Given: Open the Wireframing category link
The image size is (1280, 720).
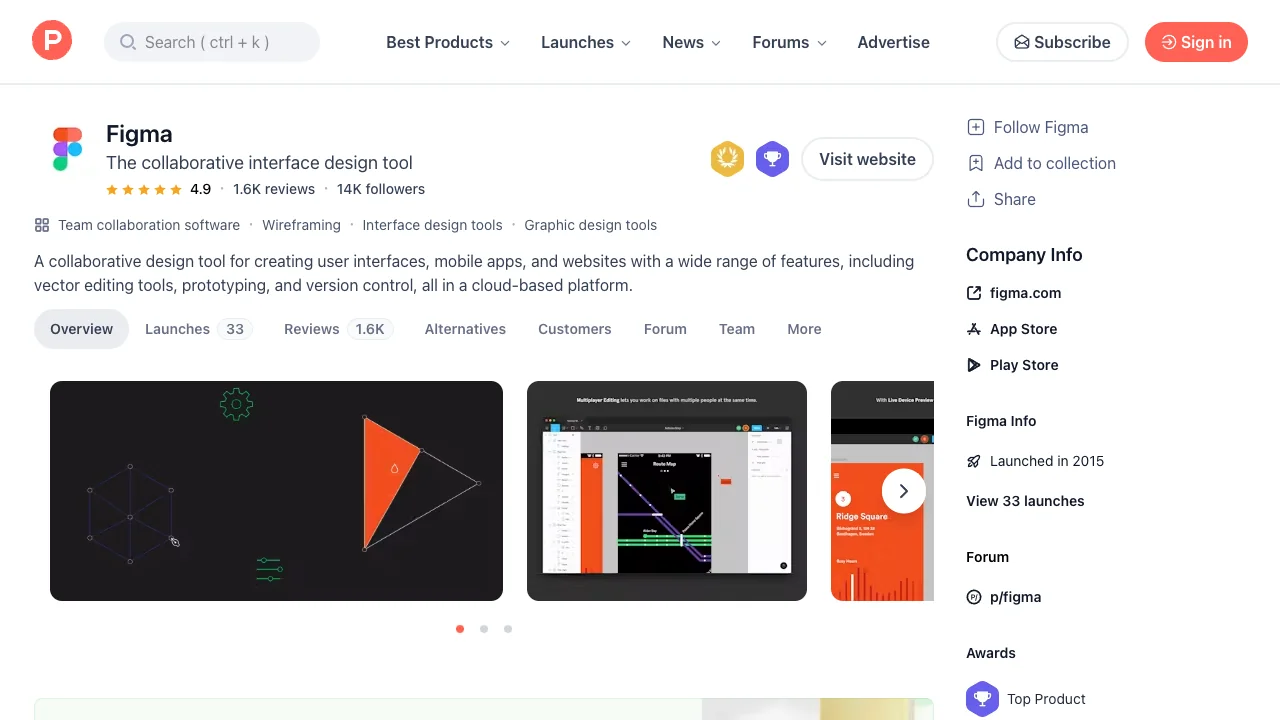Looking at the screenshot, I should (301, 225).
